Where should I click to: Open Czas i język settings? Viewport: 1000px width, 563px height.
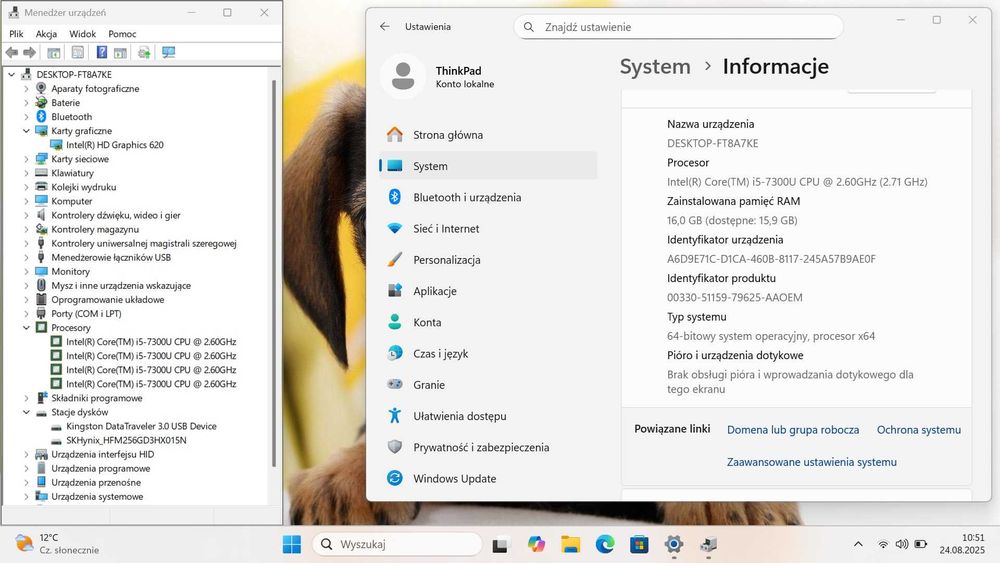tap(488, 353)
